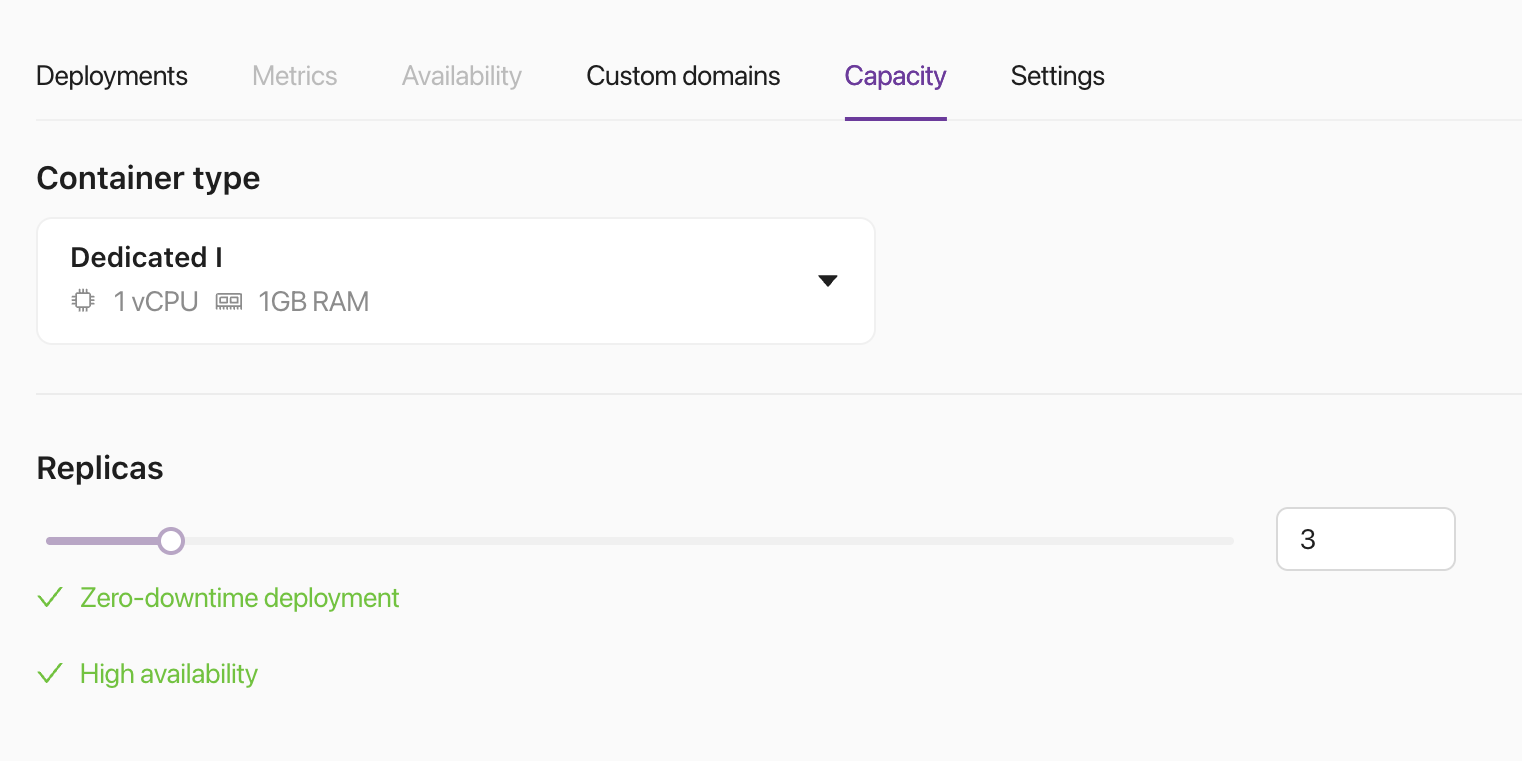This screenshot has width=1522, height=761.
Task: Click the dropdown arrow on the Dedicated I selector
Action: [828, 281]
